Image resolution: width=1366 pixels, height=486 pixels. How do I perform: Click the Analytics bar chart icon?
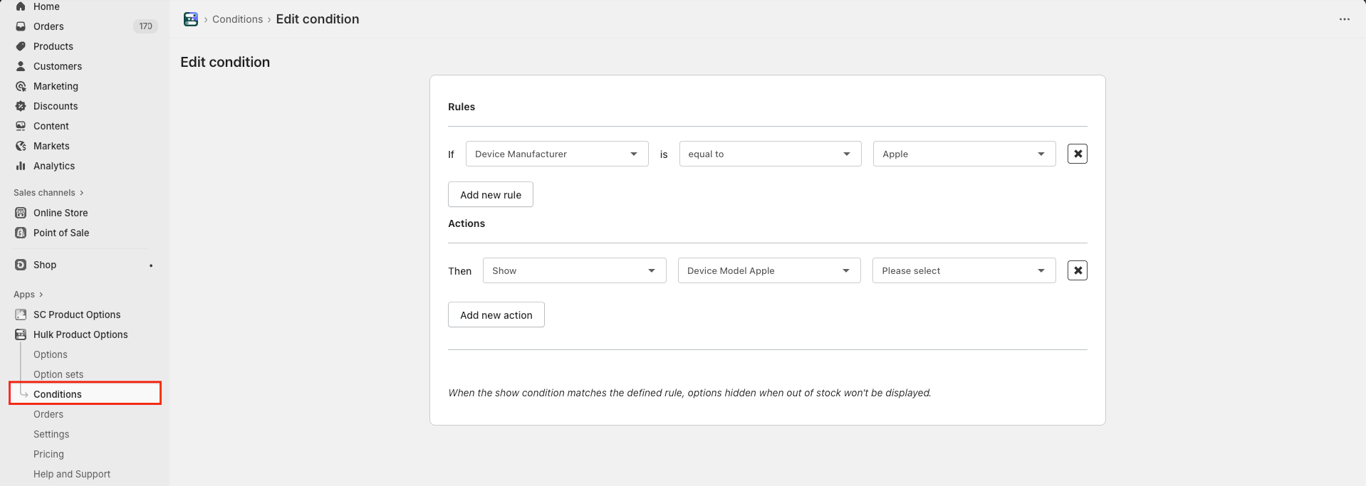pos(20,166)
